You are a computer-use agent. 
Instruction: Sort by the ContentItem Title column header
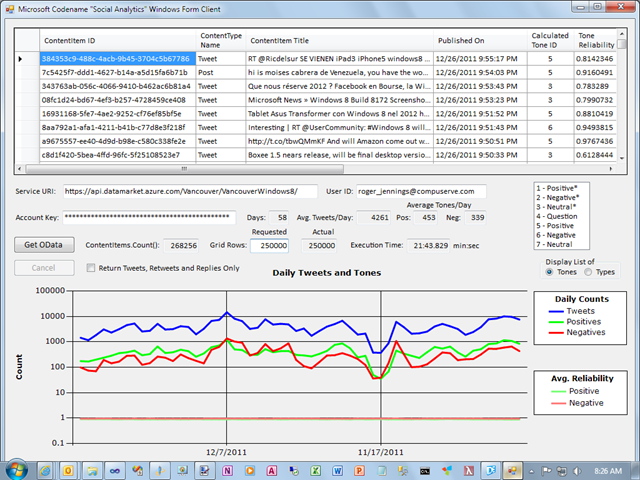click(338, 41)
